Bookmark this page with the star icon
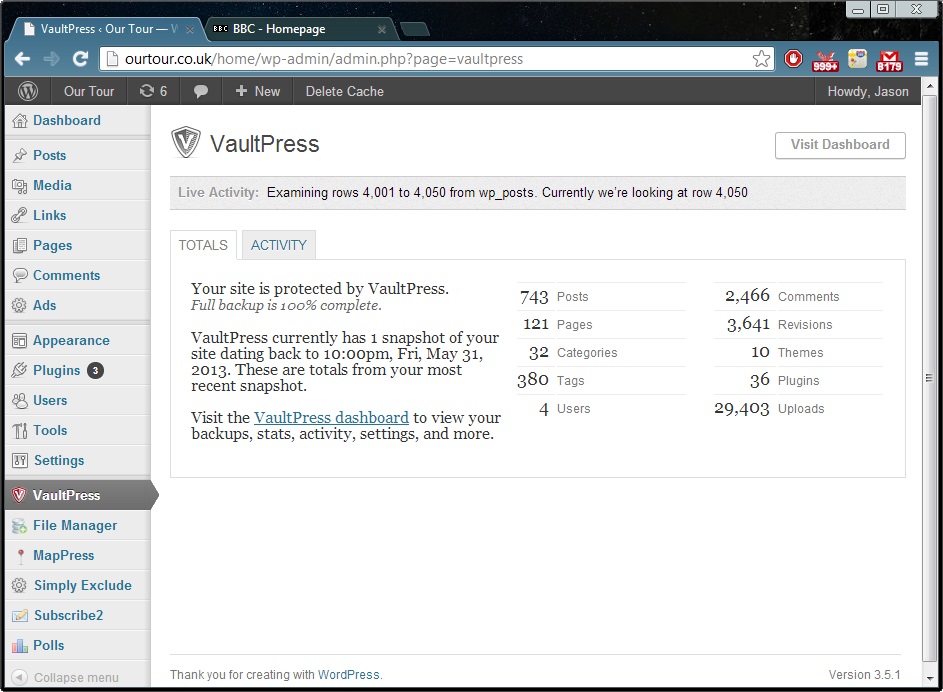The height and width of the screenshot is (692, 943). (x=761, y=59)
